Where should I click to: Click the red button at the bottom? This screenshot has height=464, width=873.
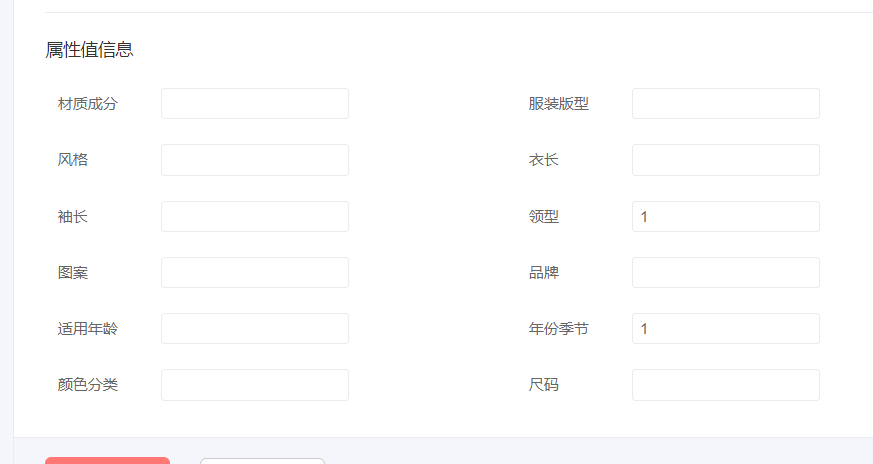[107, 461]
